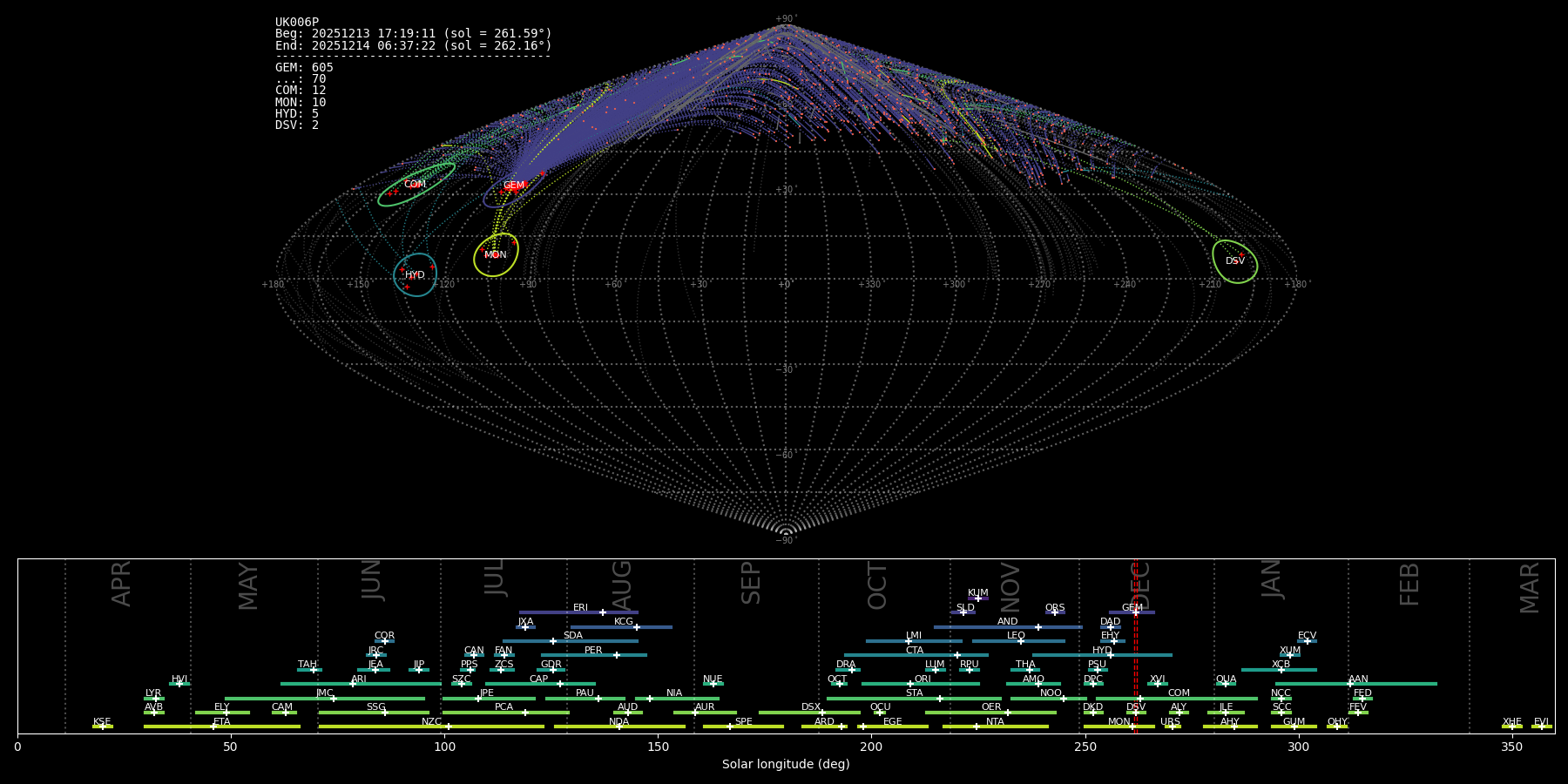The image size is (1568, 784).
Task: Click the 300 tick on solar longitude axis
Action: (1298, 747)
